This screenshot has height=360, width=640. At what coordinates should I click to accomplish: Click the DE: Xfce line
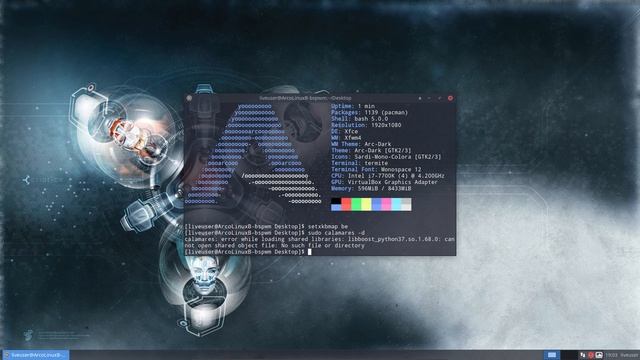[344, 131]
